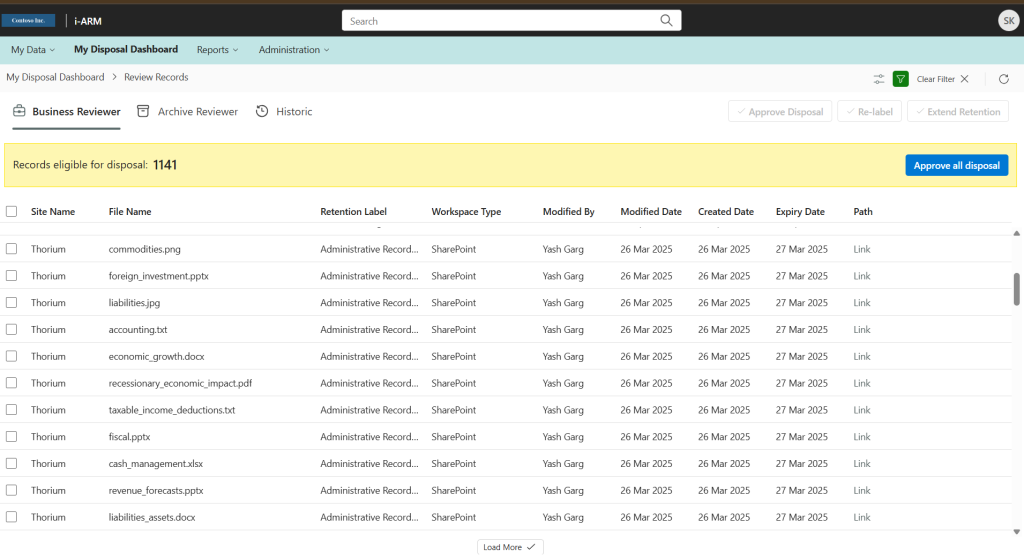Sort by the Workspace Type column header
1024x556 pixels.
(466, 212)
